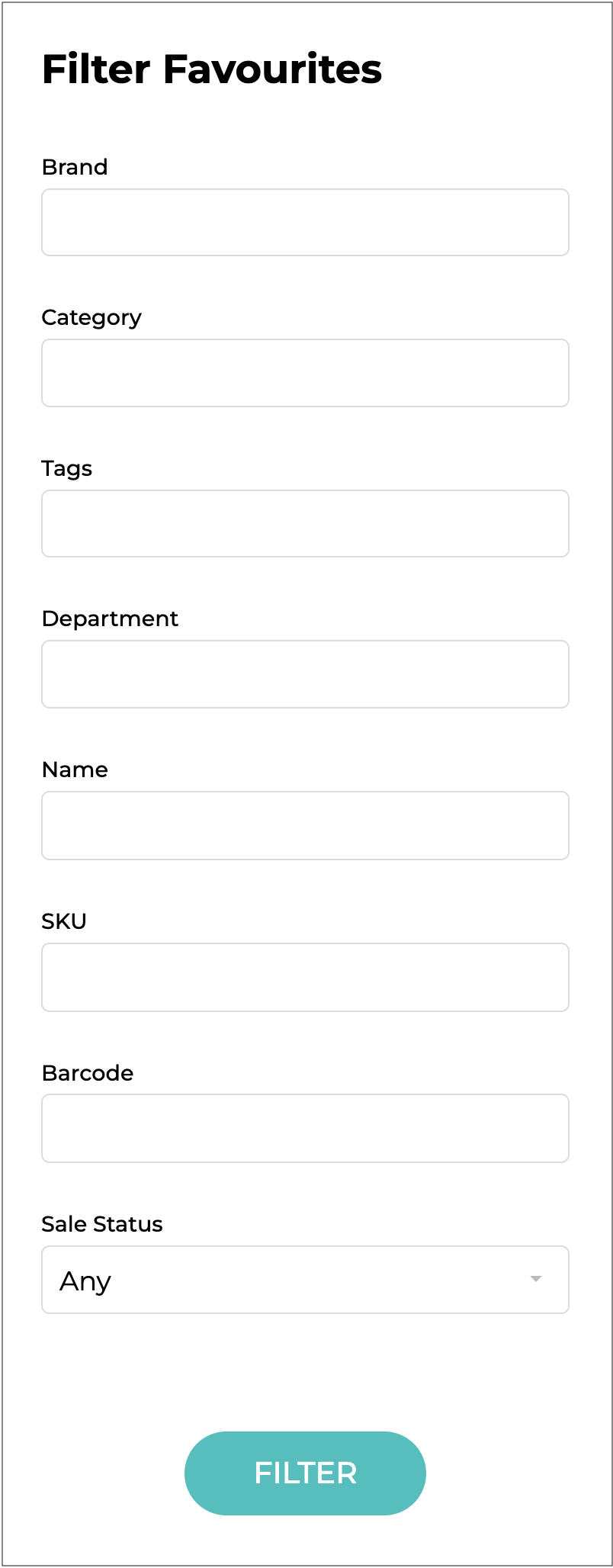This screenshot has width=613, height=1568.
Task: Click the Barcode field label
Action: pyautogui.click(x=88, y=1073)
